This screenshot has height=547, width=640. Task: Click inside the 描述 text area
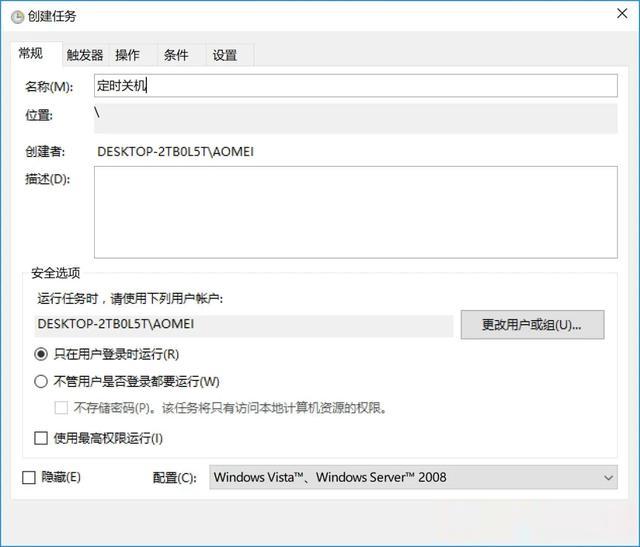(x=356, y=212)
